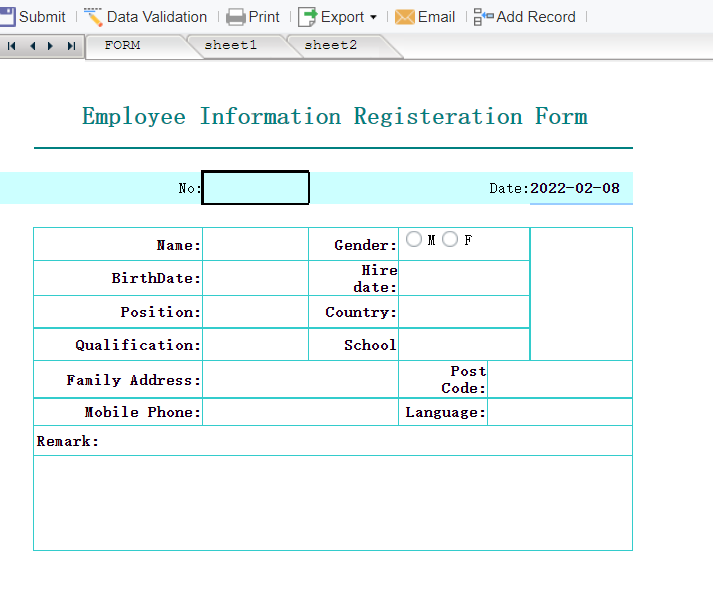Screen dimensions: 713x591
Task: Click the Hire date input cell
Action: click(464, 278)
